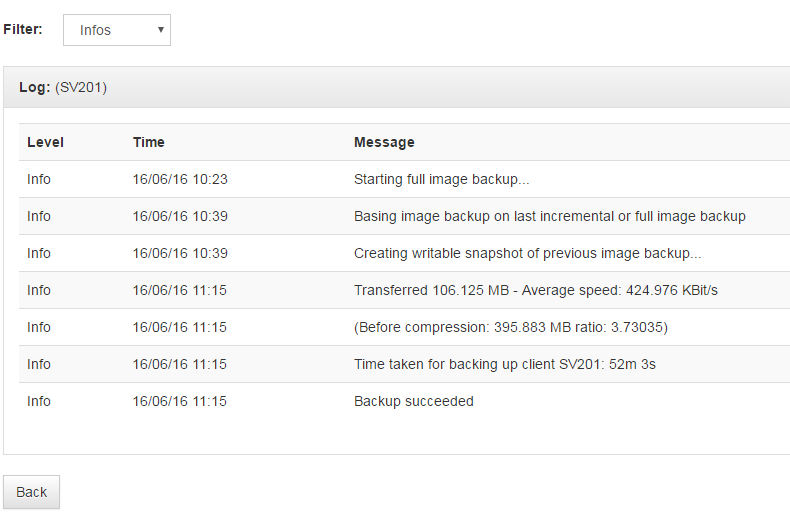
Task: Click the 'Time taken for backing up client' message
Action: click(505, 364)
